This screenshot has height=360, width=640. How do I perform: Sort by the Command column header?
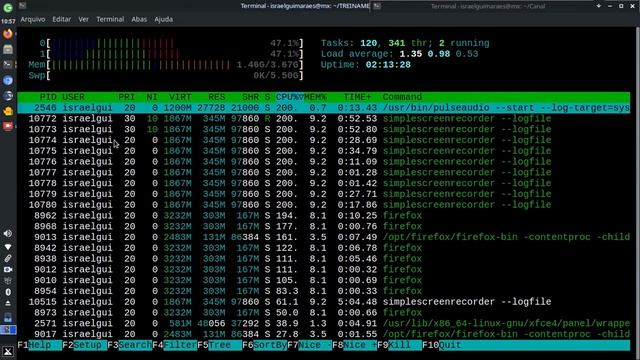click(402, 97)
